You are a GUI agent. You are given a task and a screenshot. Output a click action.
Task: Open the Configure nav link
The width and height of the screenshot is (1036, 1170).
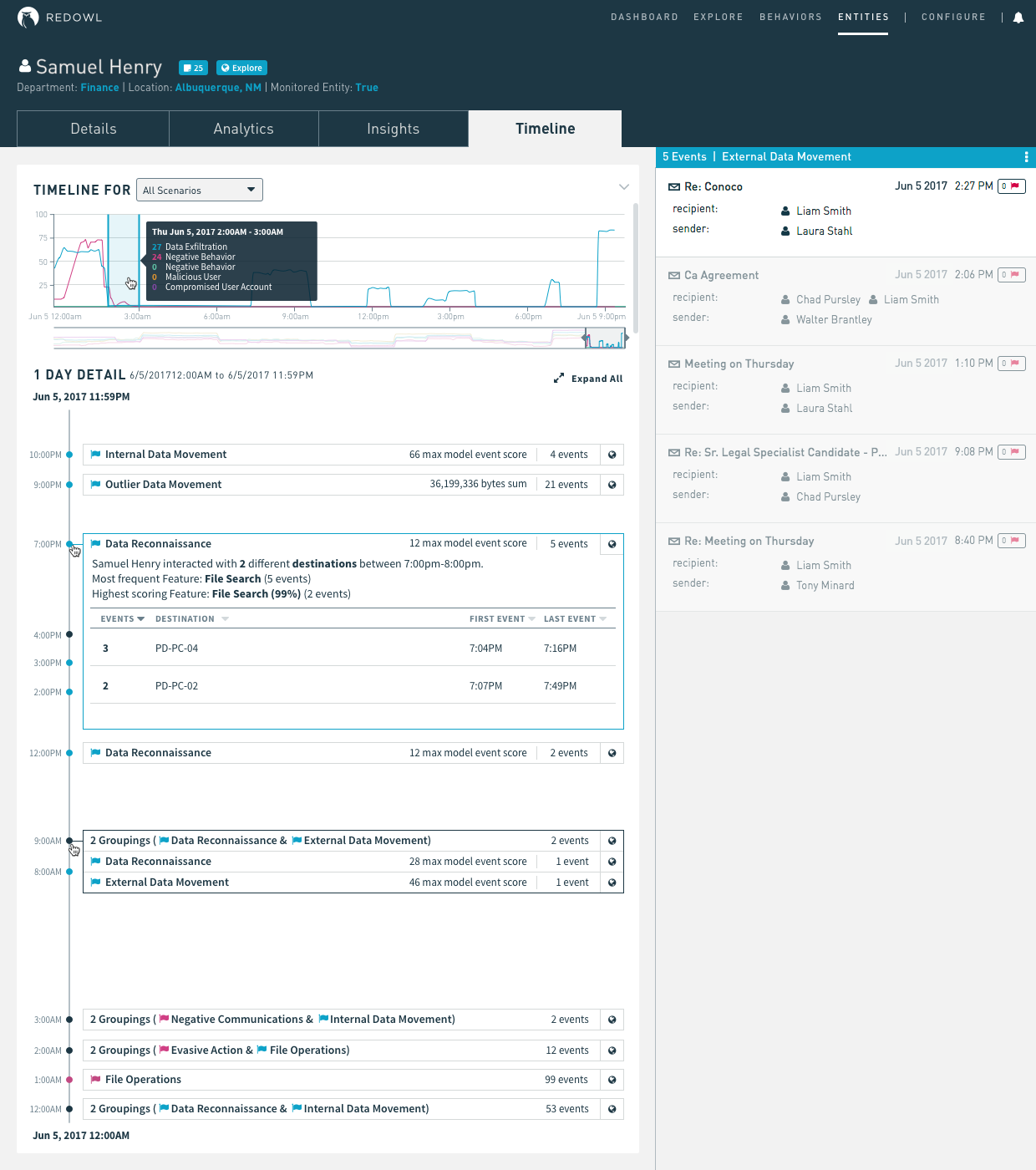(953, 18)
